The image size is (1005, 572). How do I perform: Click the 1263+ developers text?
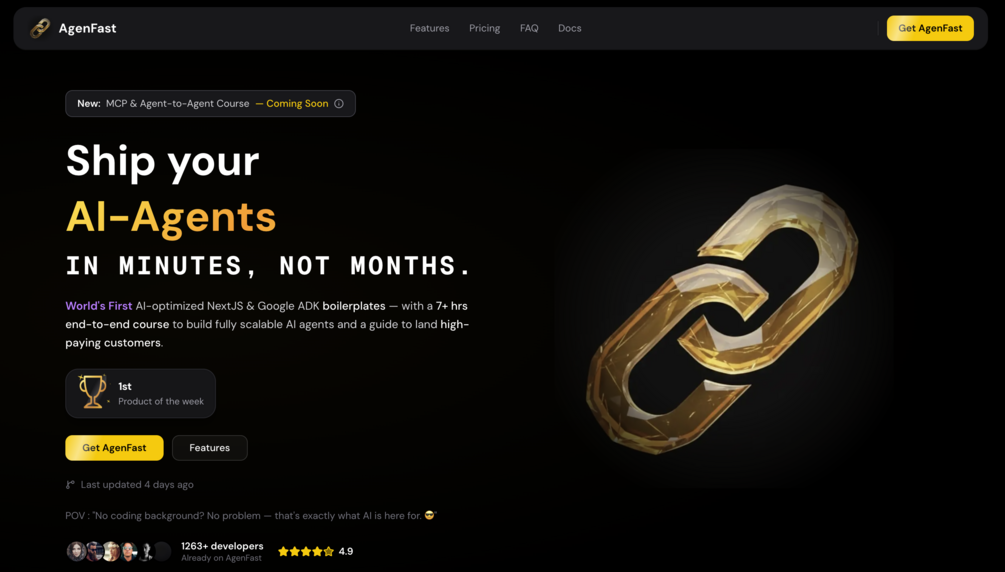click(x=222, y=546)
